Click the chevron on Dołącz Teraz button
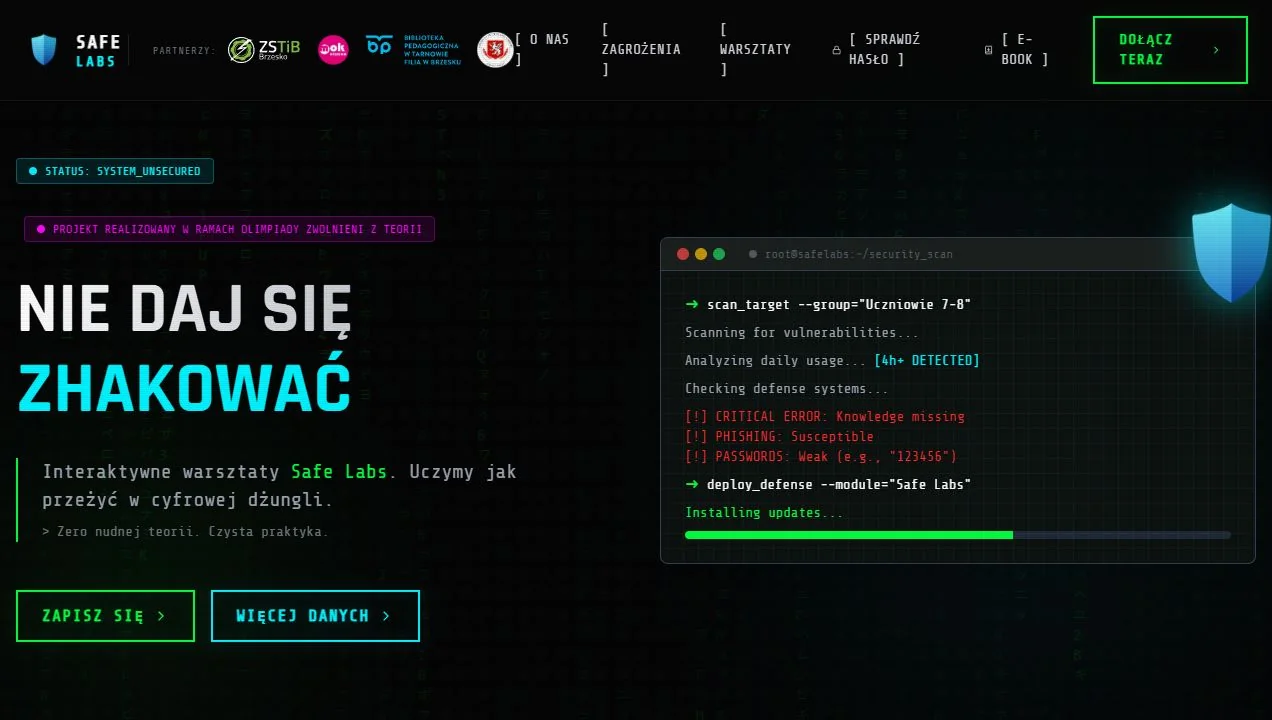The width and height of the screenshot is (1272, 720). 1216,50
